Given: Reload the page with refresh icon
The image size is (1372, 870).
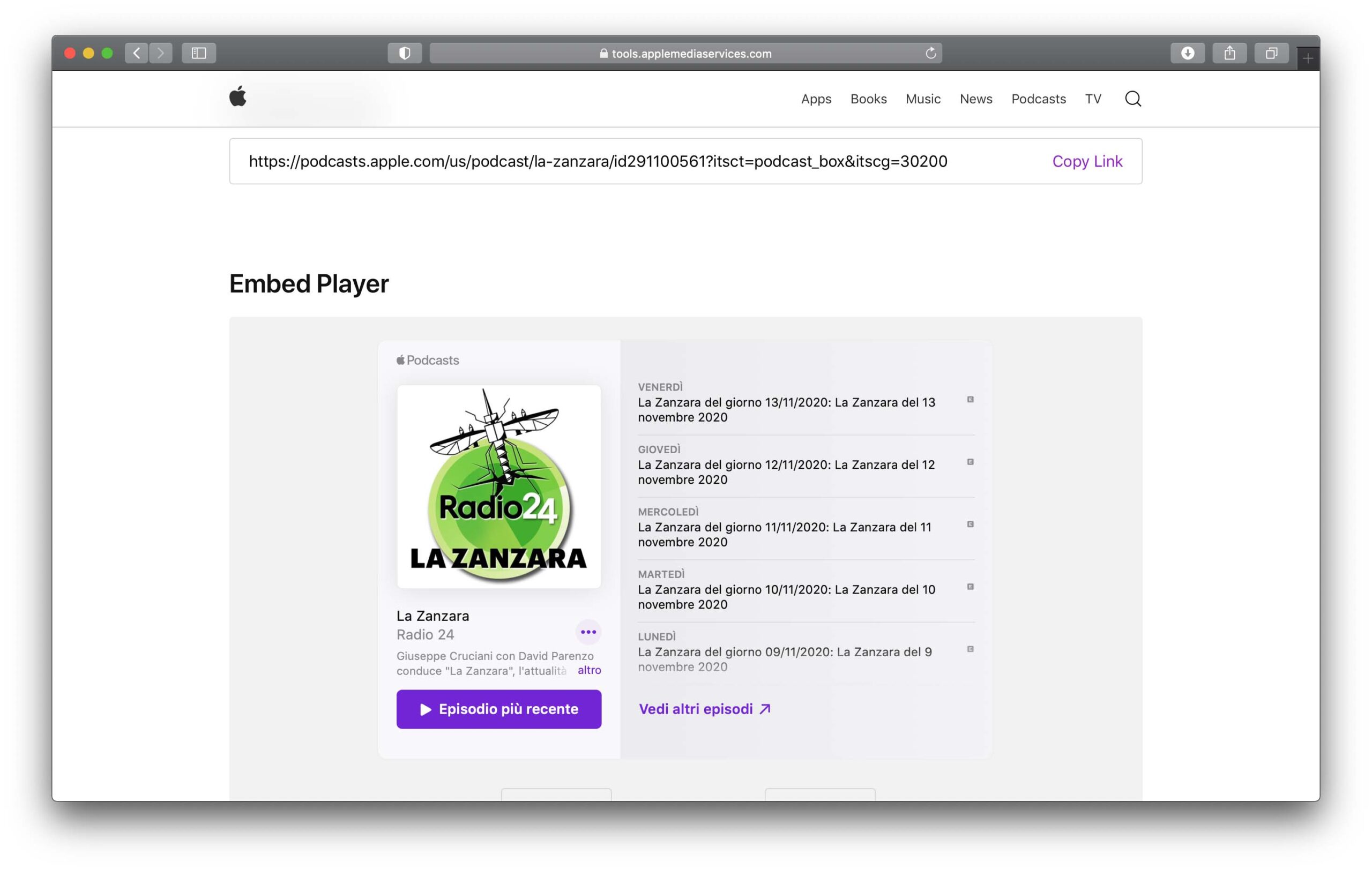Looking at the screenshot, I should pyautogui.click(x=930, y=53).
